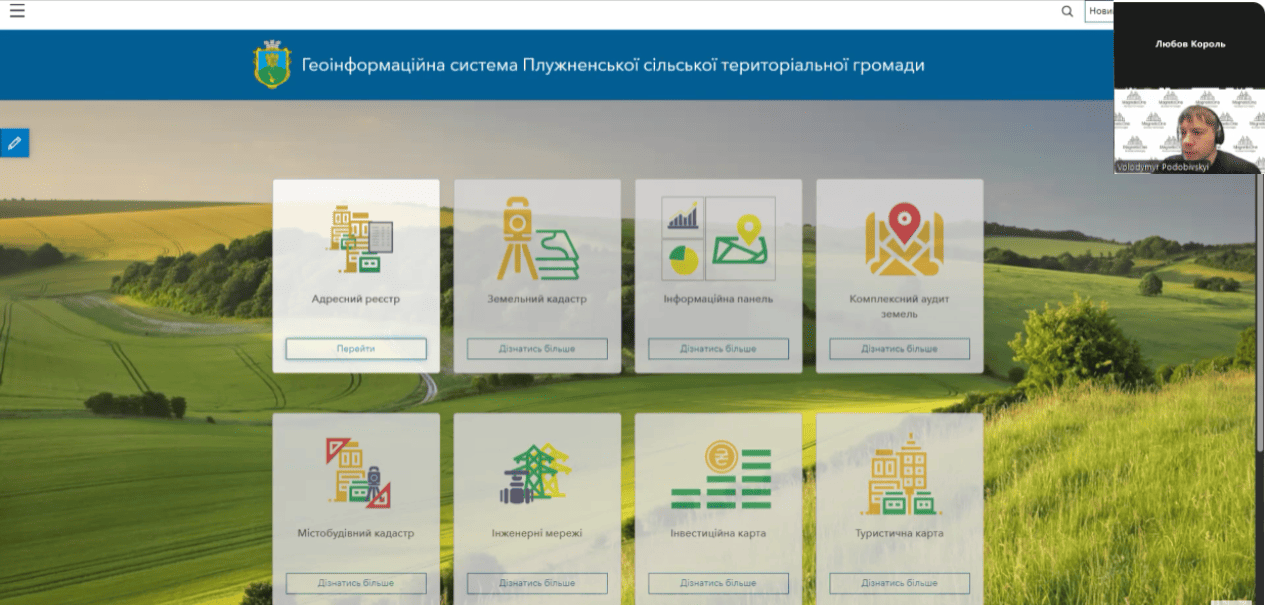Click the Земельний кадастр theodolite icon
Viewport: 1265px width, 605px height.
[537, 239]
